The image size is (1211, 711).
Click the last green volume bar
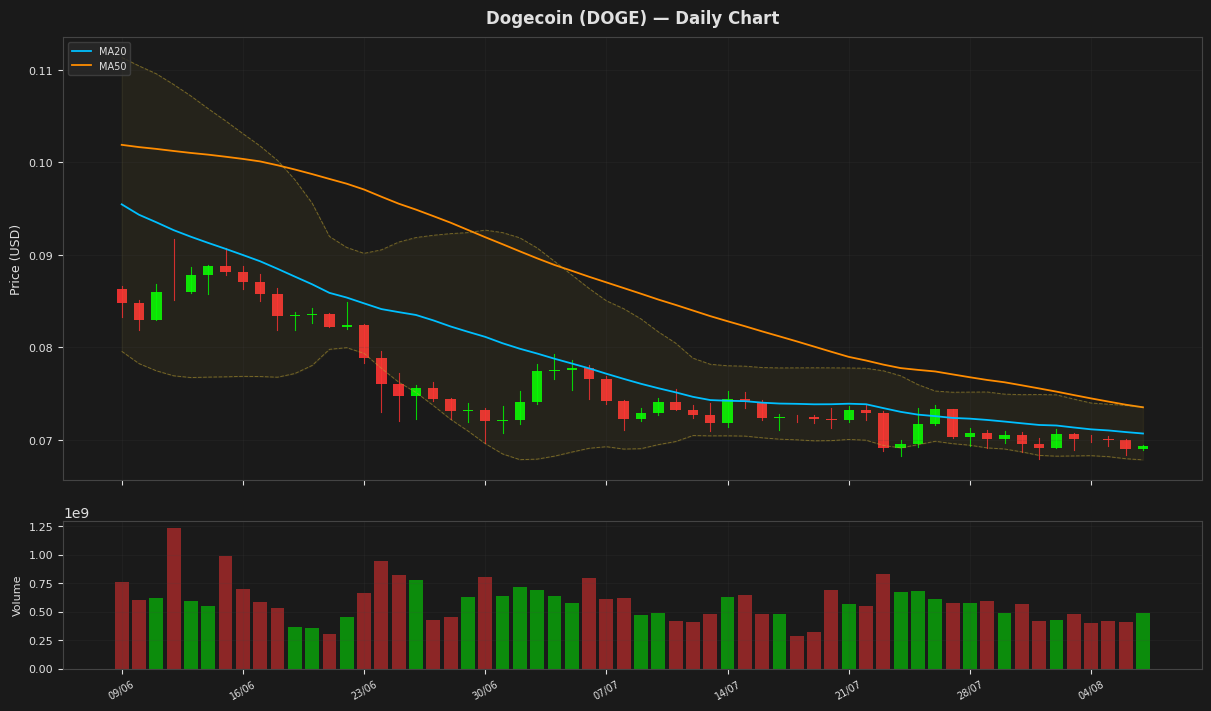coord(1143,641)
